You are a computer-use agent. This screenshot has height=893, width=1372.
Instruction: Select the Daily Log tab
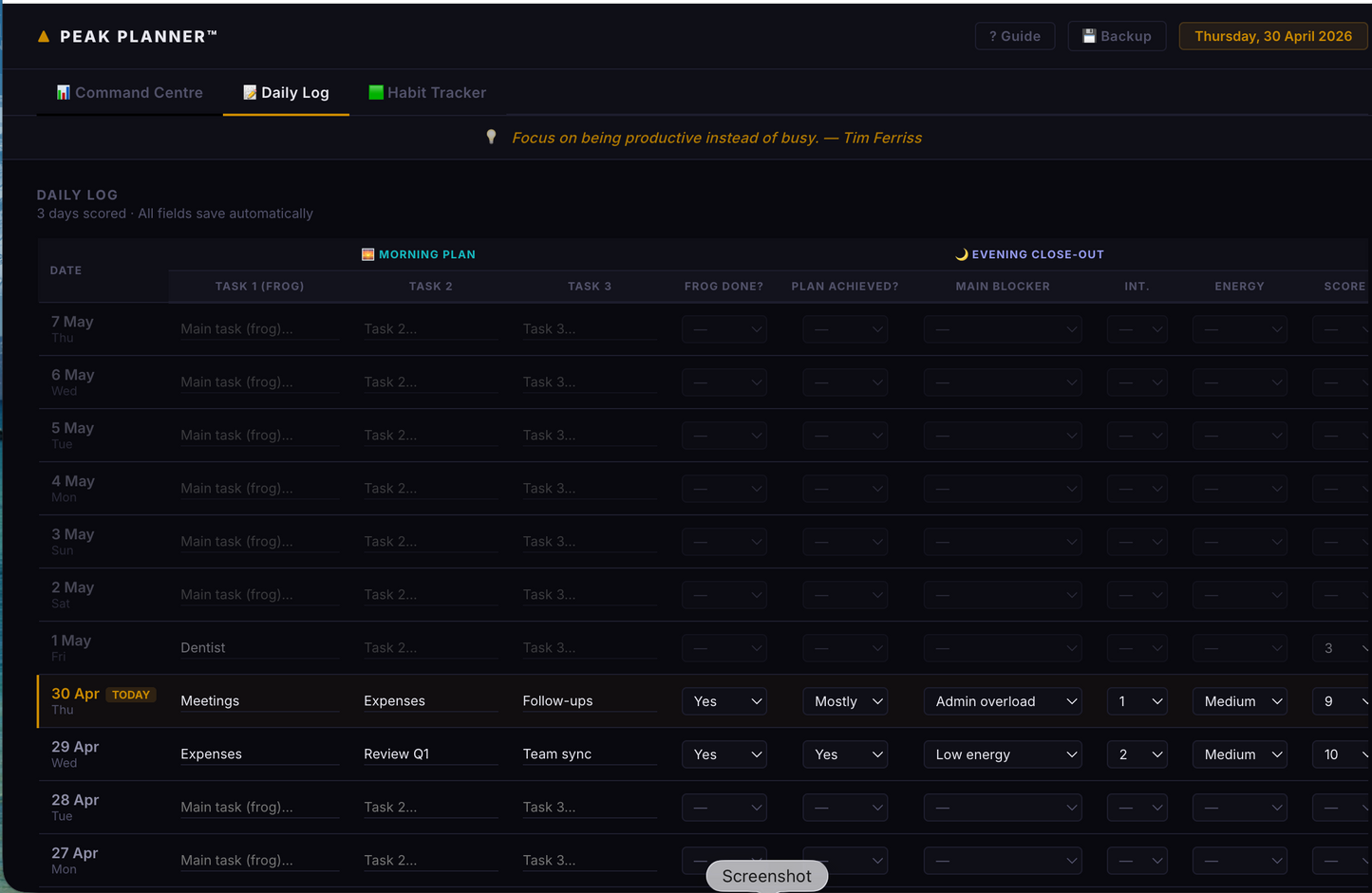coord(286,92)
